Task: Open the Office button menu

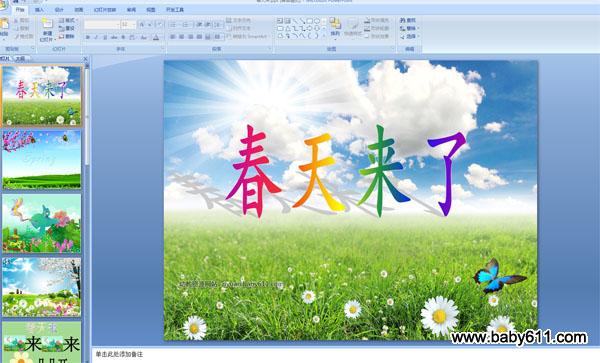Action: click(4, 5)
